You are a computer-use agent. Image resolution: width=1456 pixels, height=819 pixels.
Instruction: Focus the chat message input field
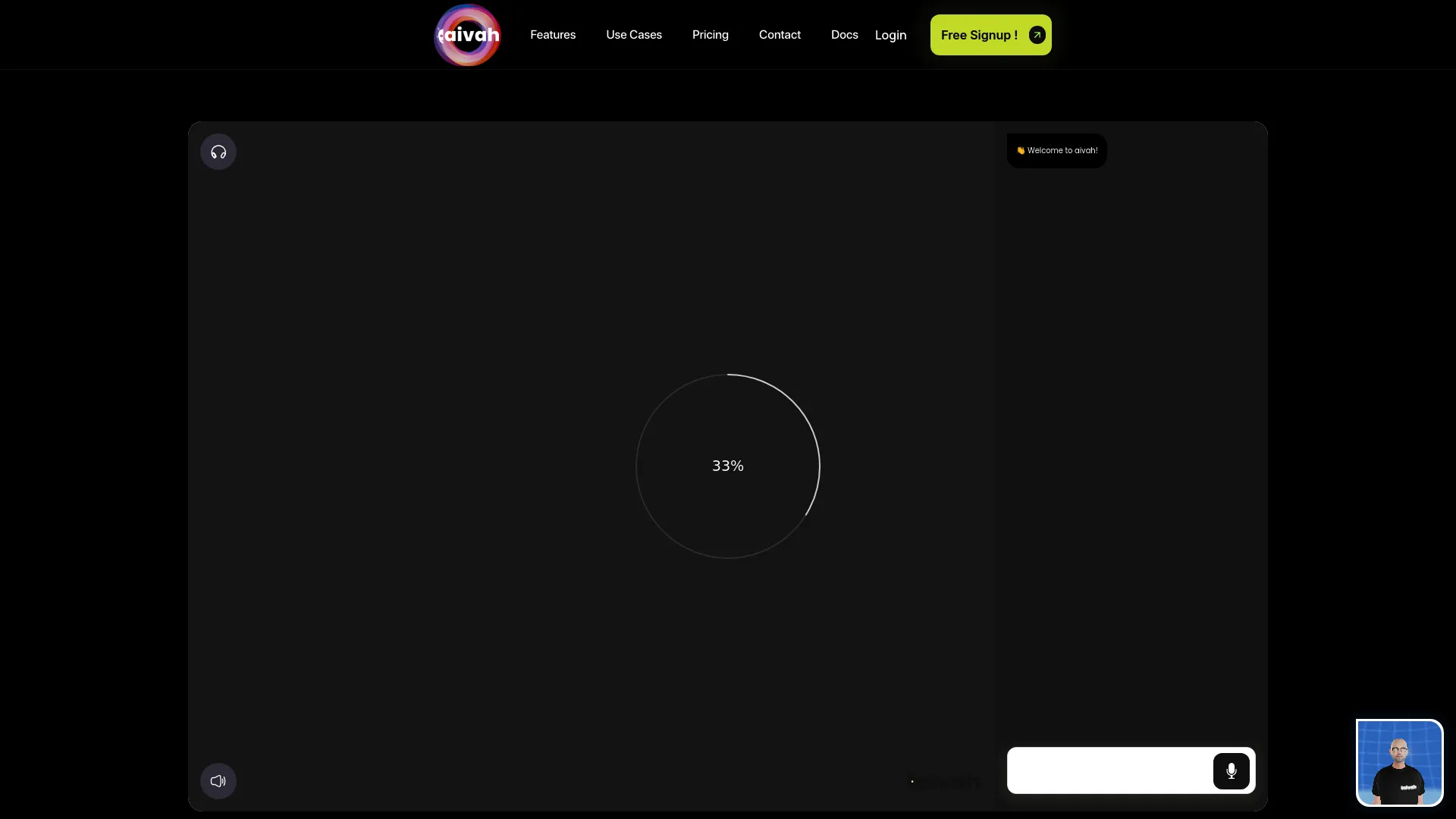[1109, 770]
